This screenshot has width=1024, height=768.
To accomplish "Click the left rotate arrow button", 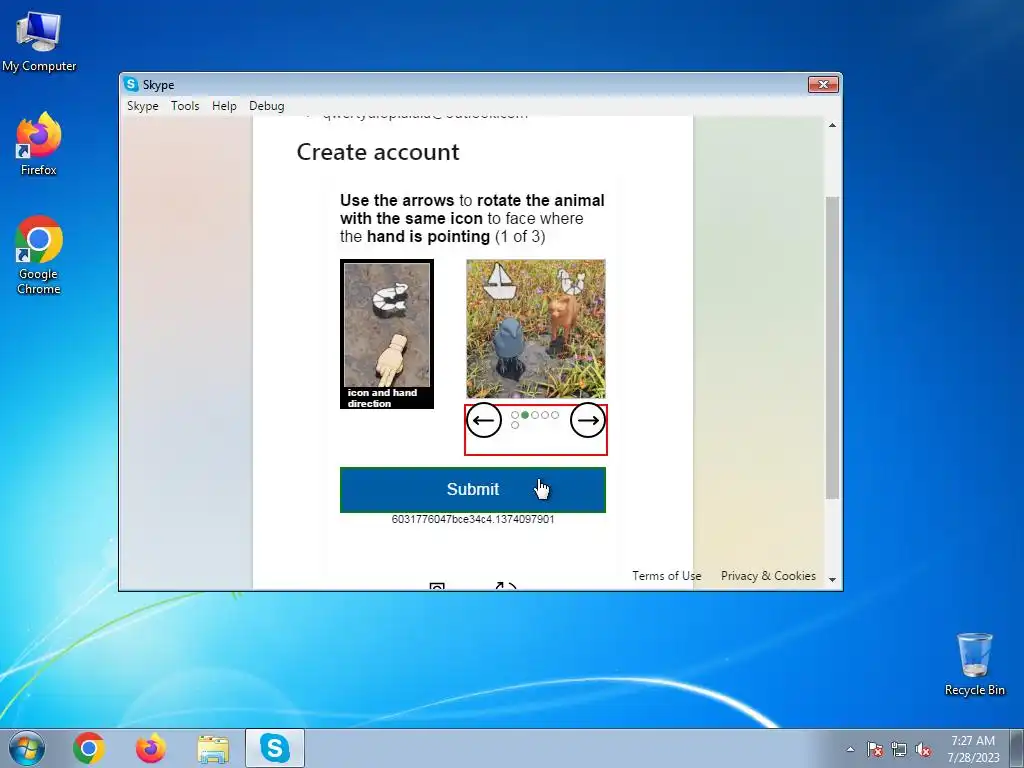I will 483,420.
